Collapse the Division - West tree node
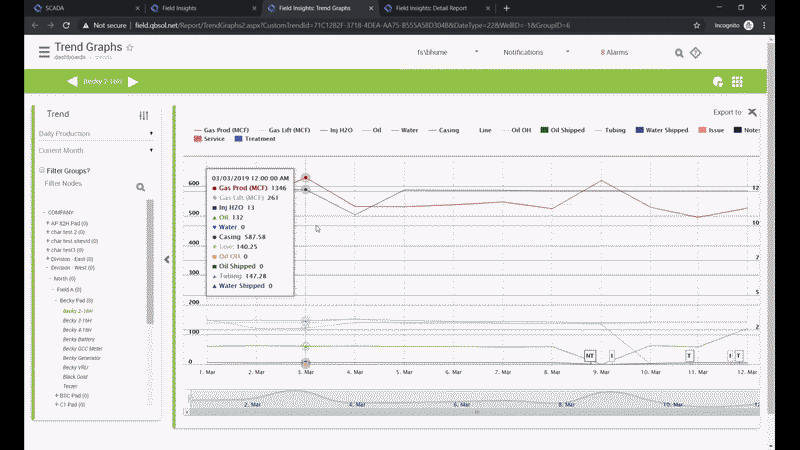The height and width of the screenshot is (450, 800). tap(48, 267)
